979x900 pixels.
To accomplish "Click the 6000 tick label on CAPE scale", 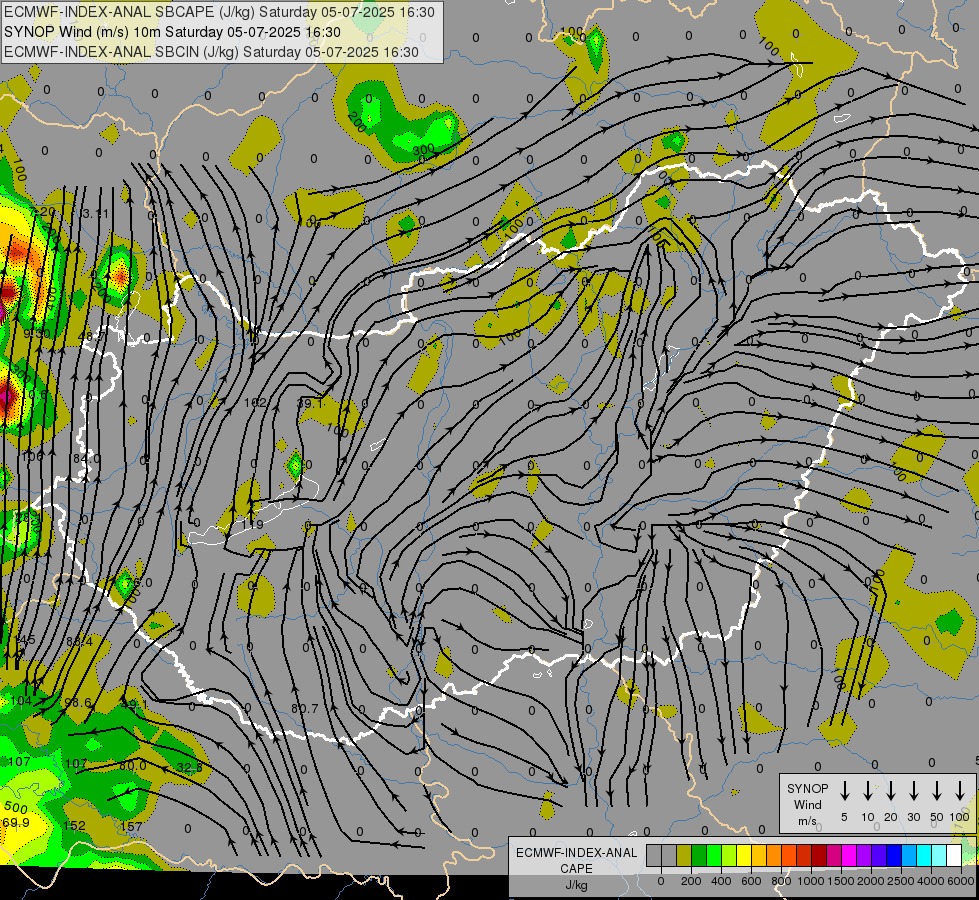I will (x=961, y=881).
